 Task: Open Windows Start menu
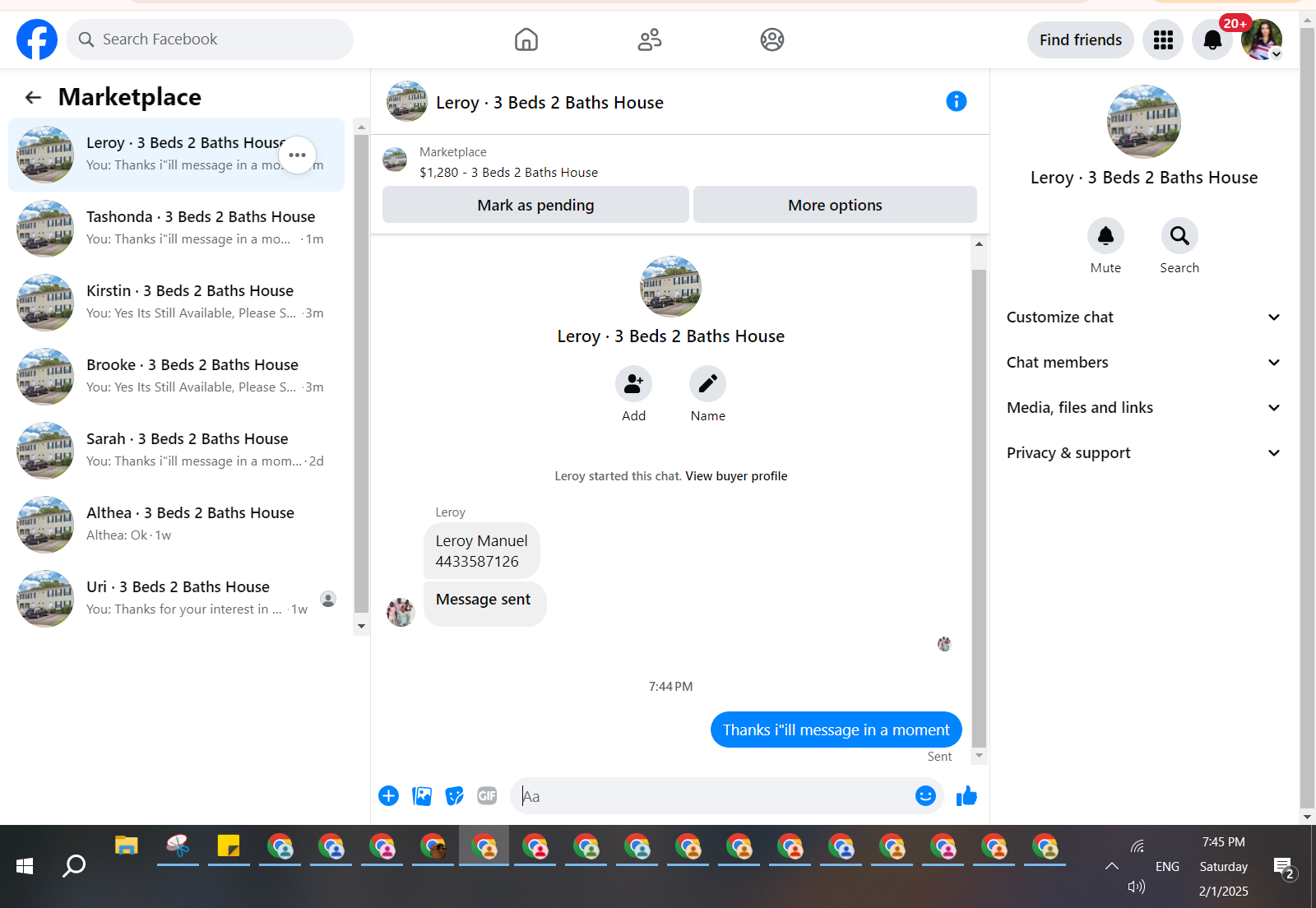[x=25, y=866]
